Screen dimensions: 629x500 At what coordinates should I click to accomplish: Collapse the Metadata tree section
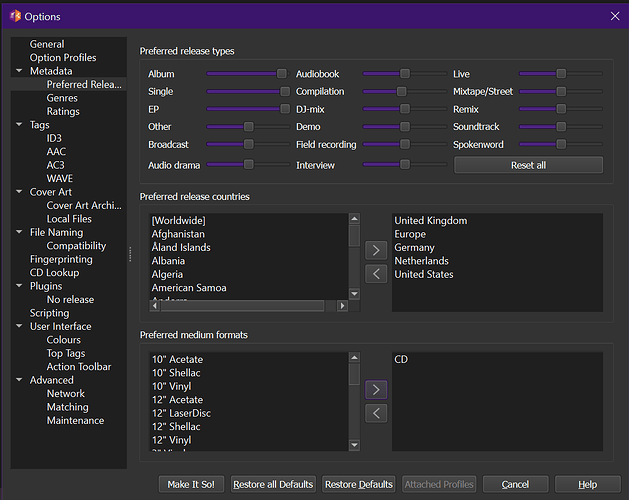19,71
